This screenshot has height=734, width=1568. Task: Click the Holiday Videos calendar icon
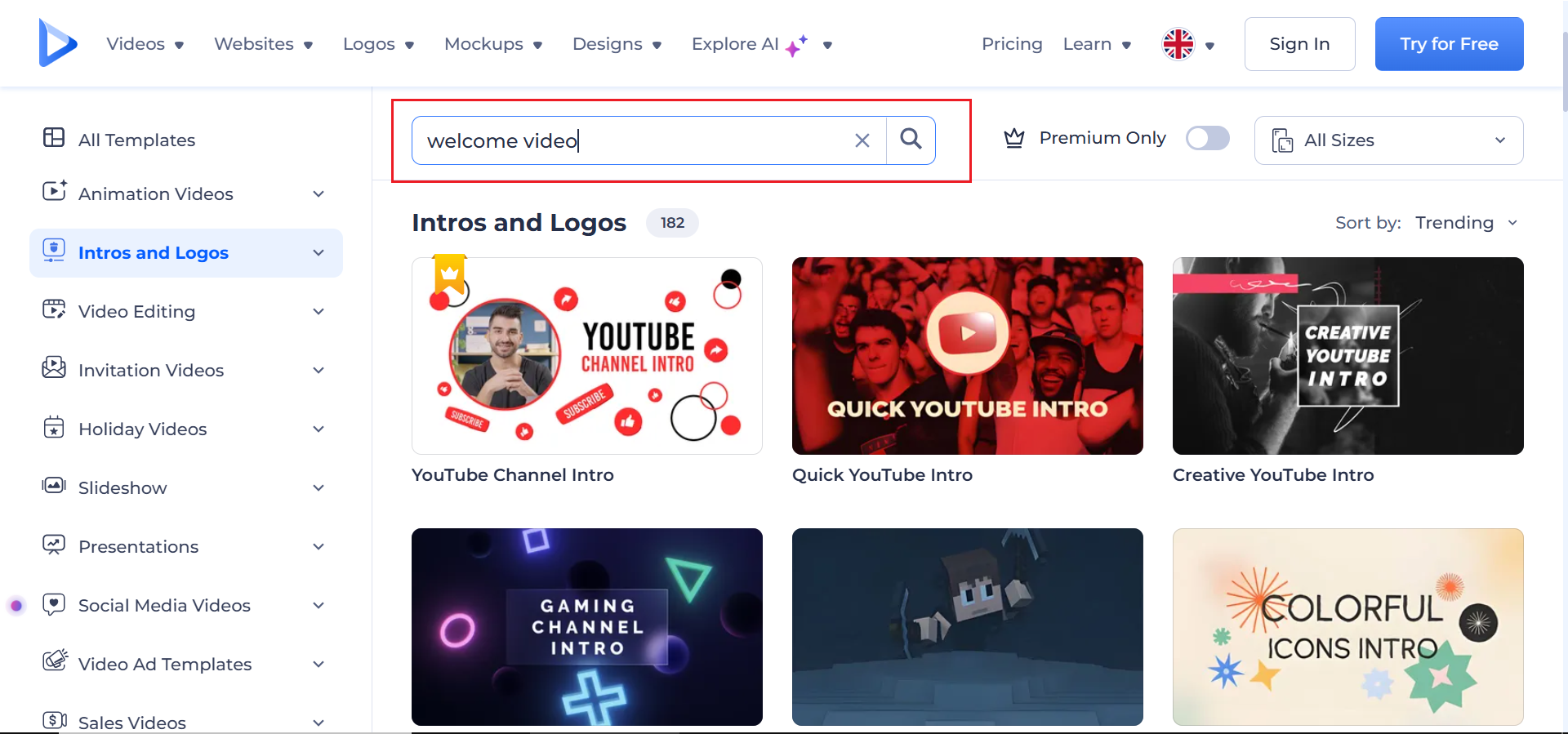54,427
